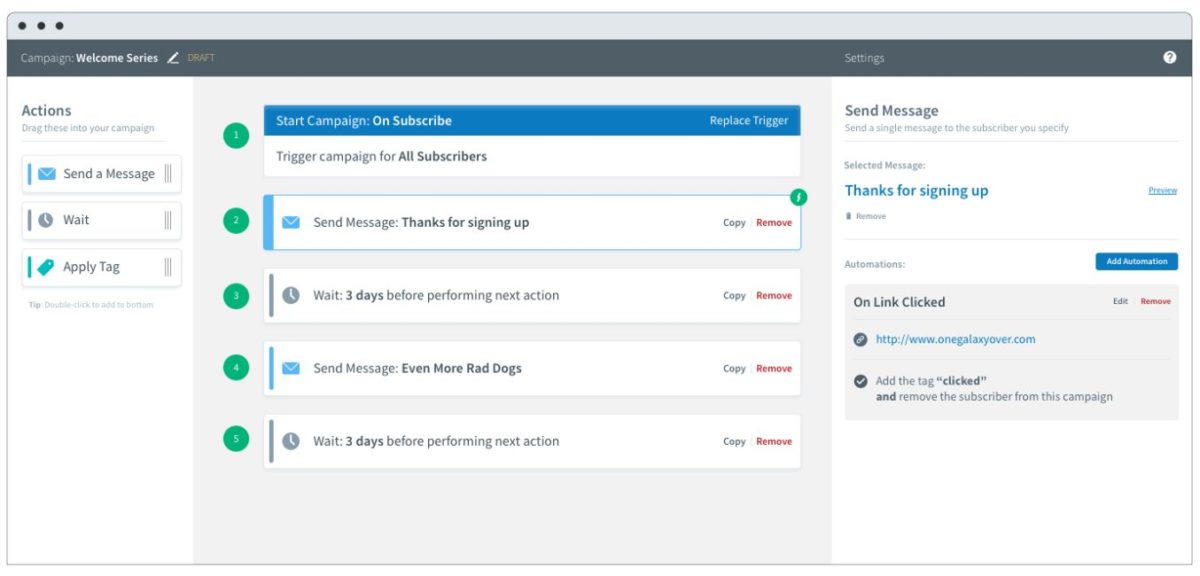Copy the step 5 Wait action
Screen dimensions: 1200x576
click(x=734, y=442)
